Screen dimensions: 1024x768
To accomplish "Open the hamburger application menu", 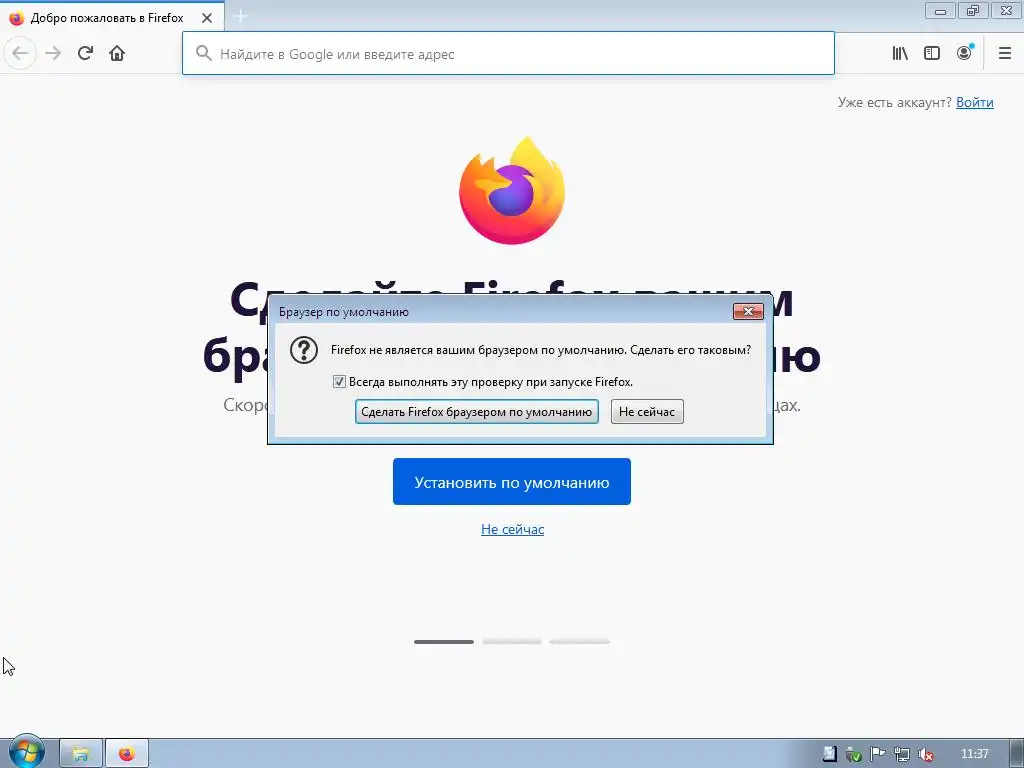I will (x=1004, y=53).
